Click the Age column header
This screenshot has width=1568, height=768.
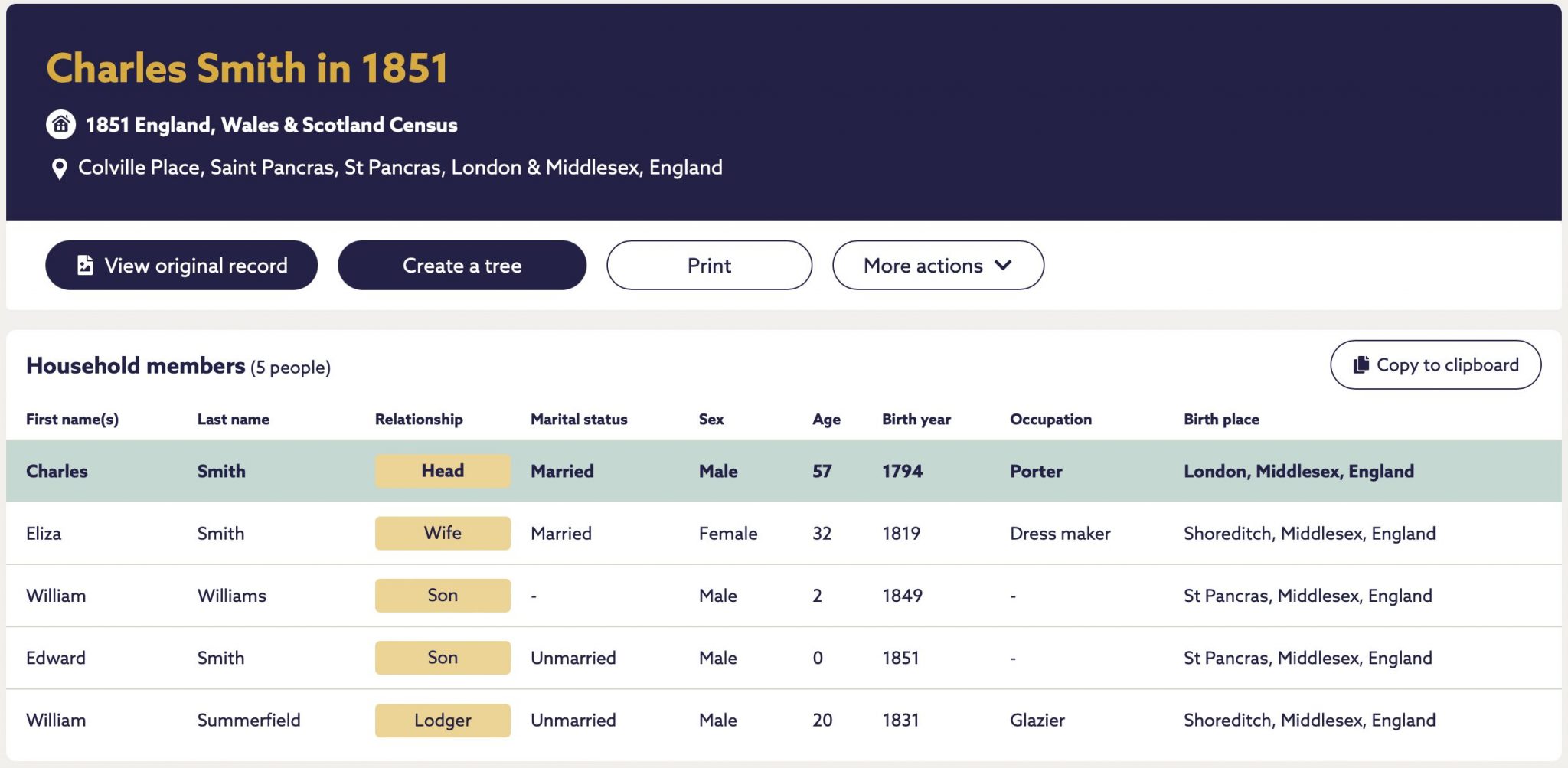tap(826, 419)
